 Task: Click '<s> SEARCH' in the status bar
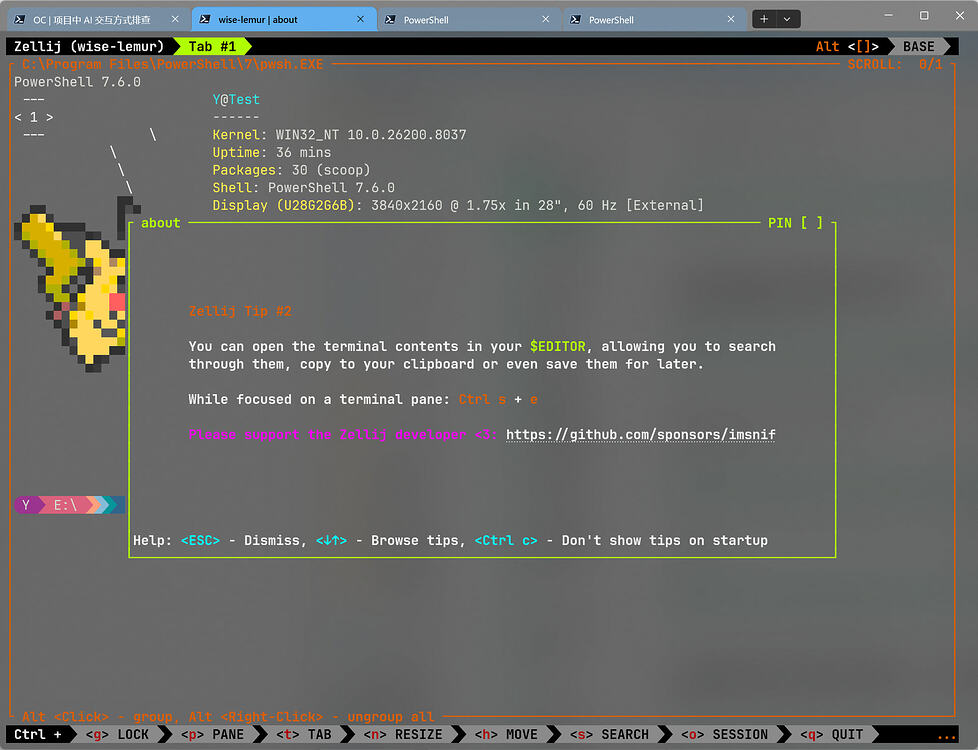(x=609, y=734)
